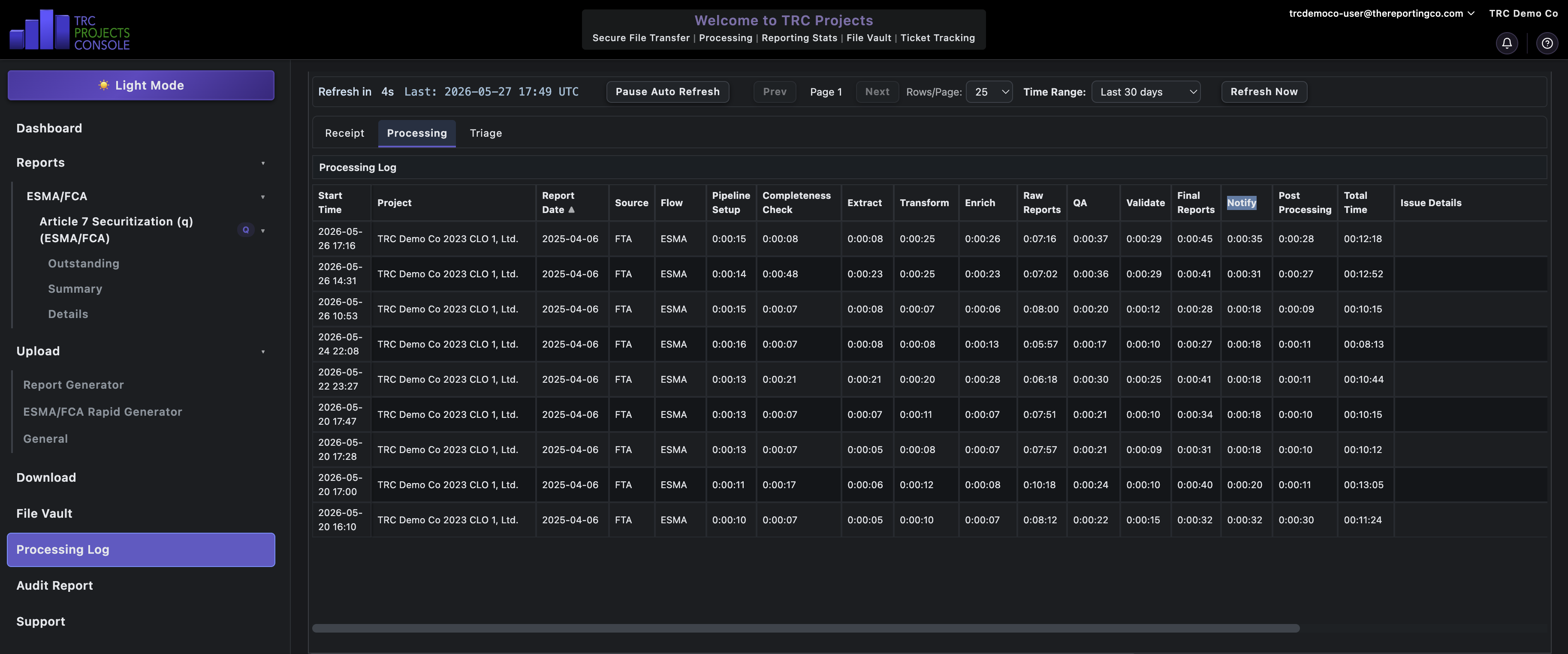Click the Q badge next to Article 7 Securitization

pyautogui.click(x=246, y=230)
